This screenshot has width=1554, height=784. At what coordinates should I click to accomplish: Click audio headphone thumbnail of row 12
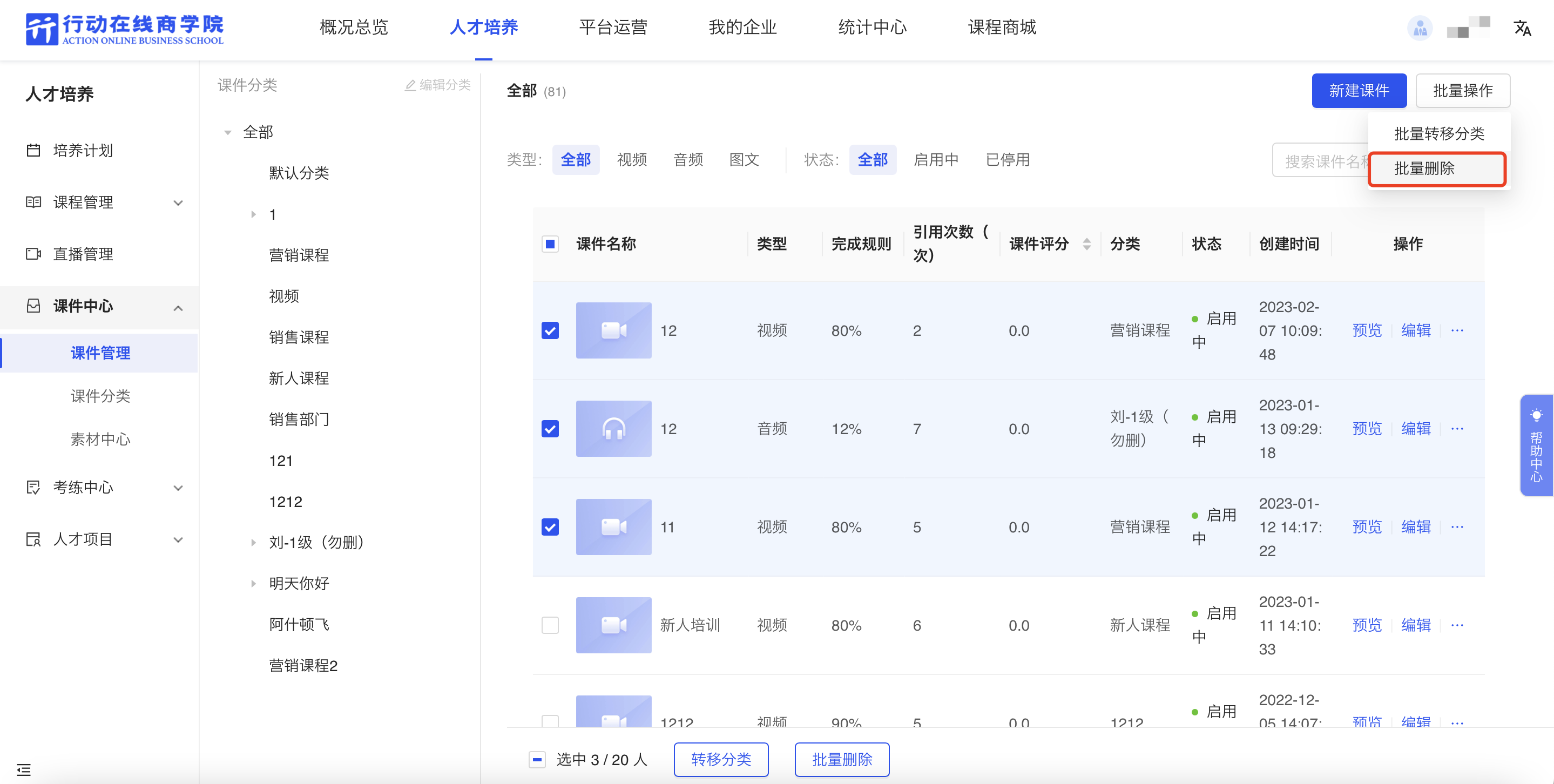click(613, 429)
